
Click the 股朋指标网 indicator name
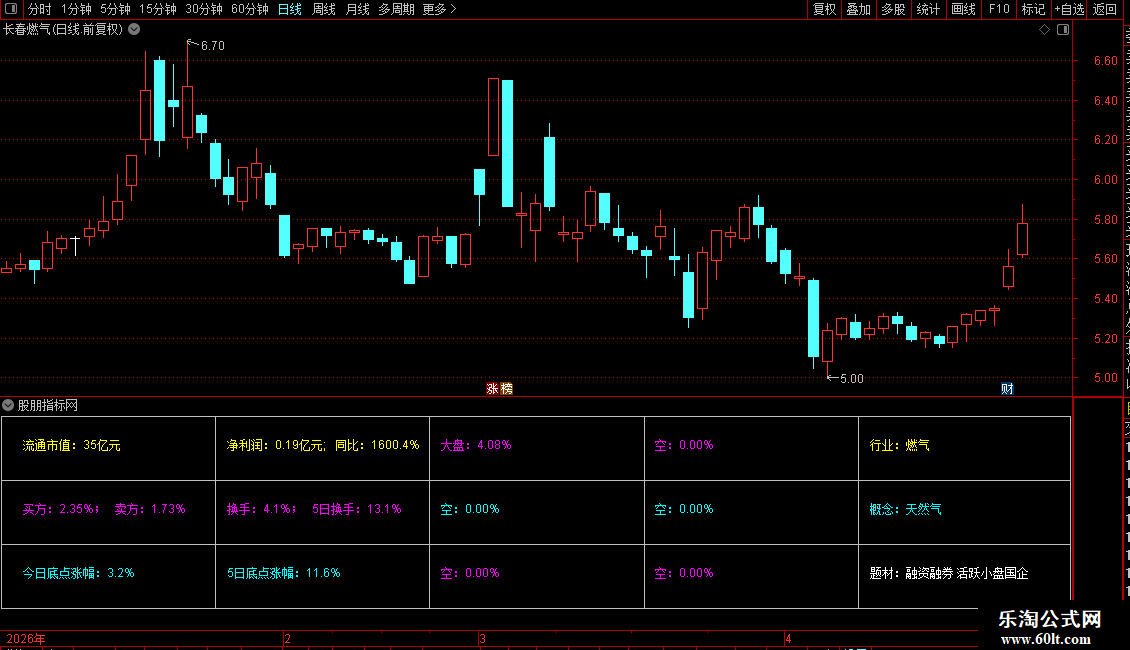point(48,406)
